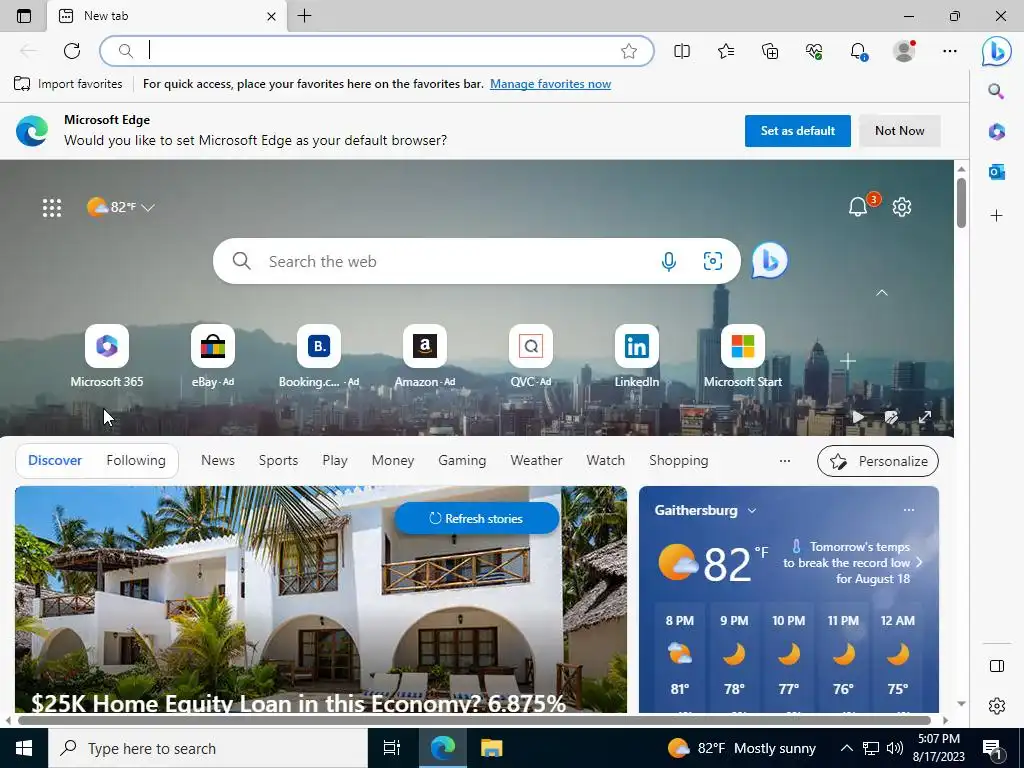1024x768 pixels.
Task: Edit background image pencil icon
Action: click(891, 417)
